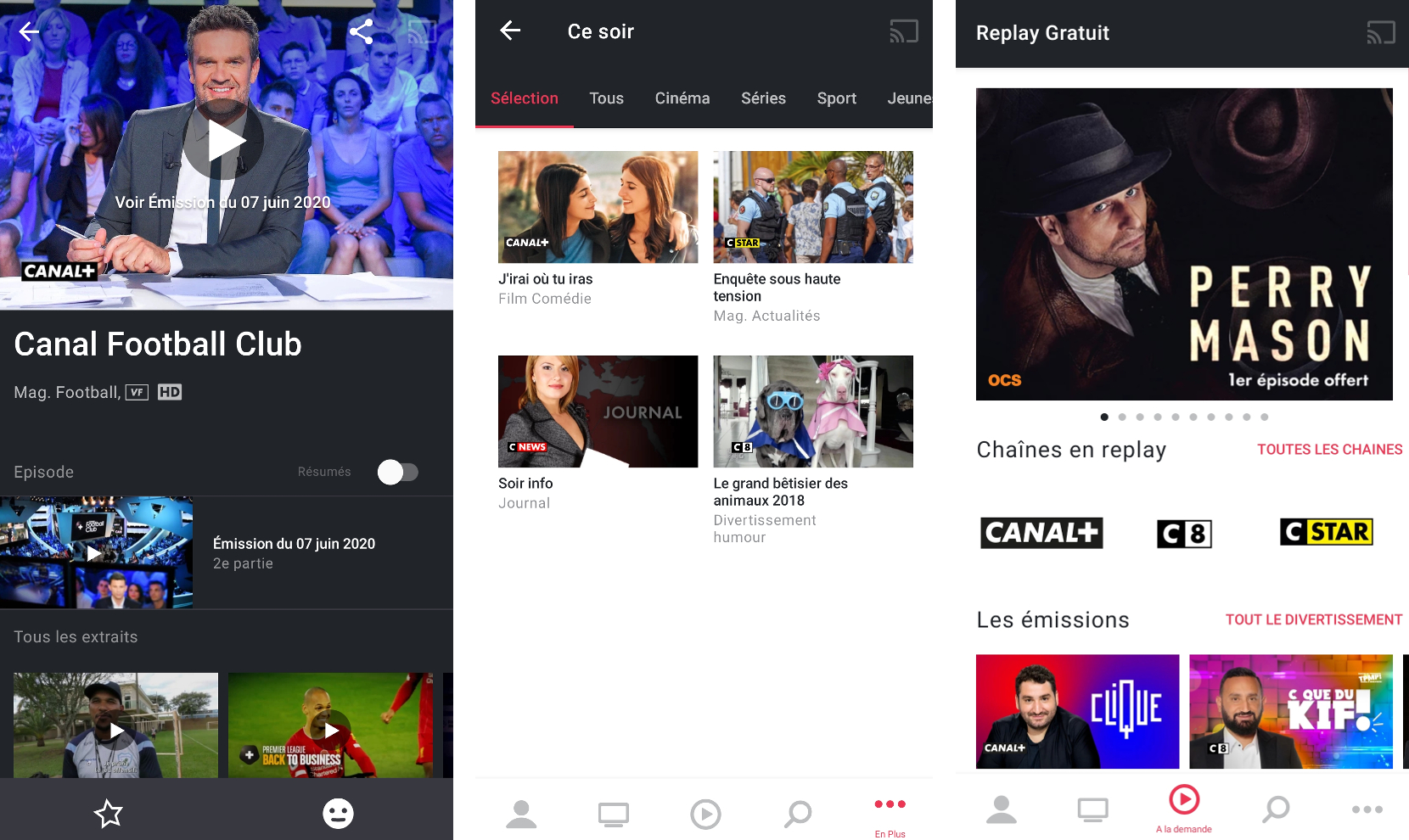Viewport: 1409px width, 840px height.
Task: Open C que du kif show thumbnail
Action: pos(1291,711)
